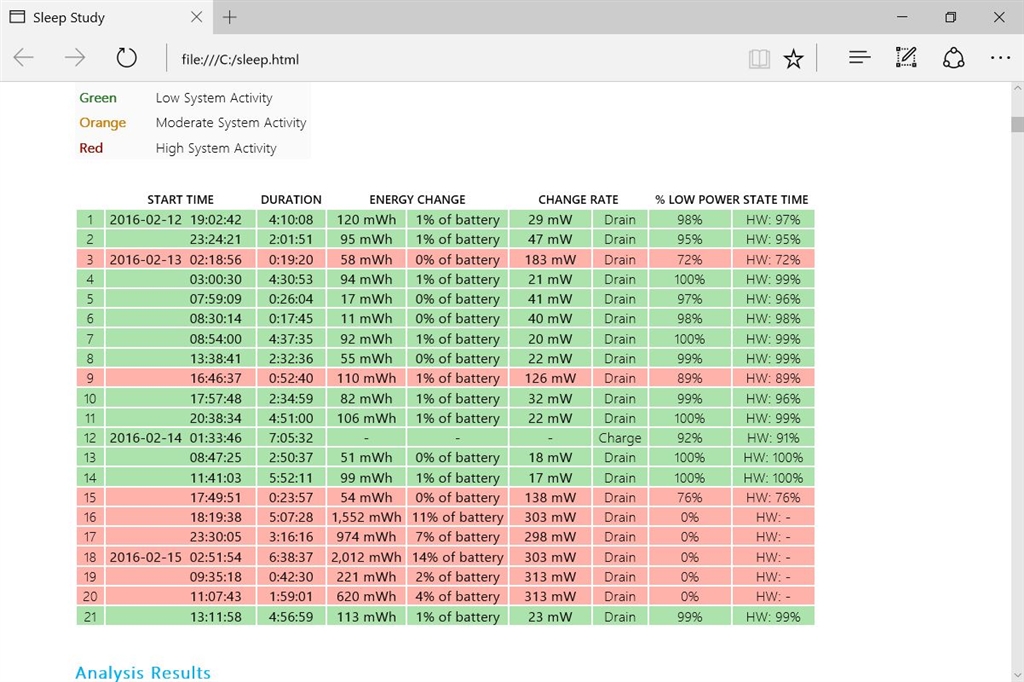The height and width of the screenshot is (682, 1024).
Task: Open Reading view book icon
Action: (759, 59)
